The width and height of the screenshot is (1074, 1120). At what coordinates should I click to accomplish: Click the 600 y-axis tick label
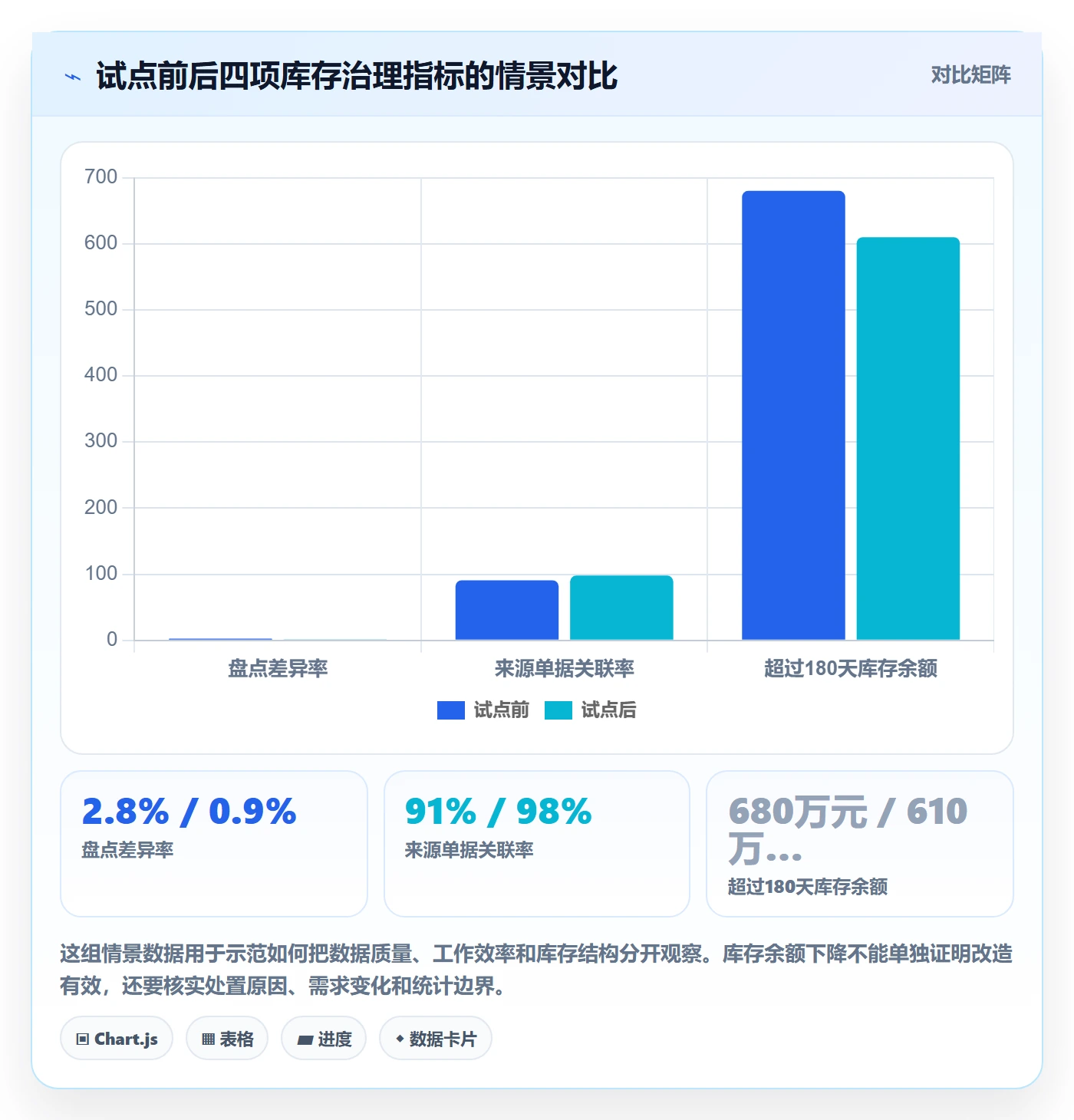coord(101,243)
